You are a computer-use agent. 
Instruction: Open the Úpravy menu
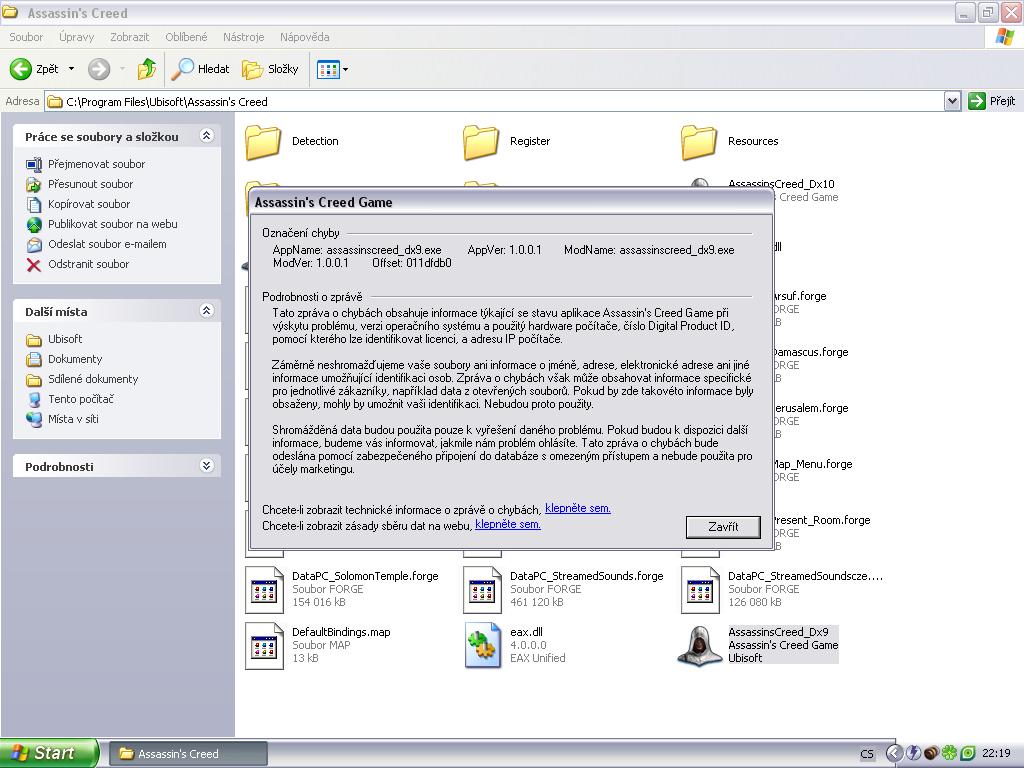76,37
